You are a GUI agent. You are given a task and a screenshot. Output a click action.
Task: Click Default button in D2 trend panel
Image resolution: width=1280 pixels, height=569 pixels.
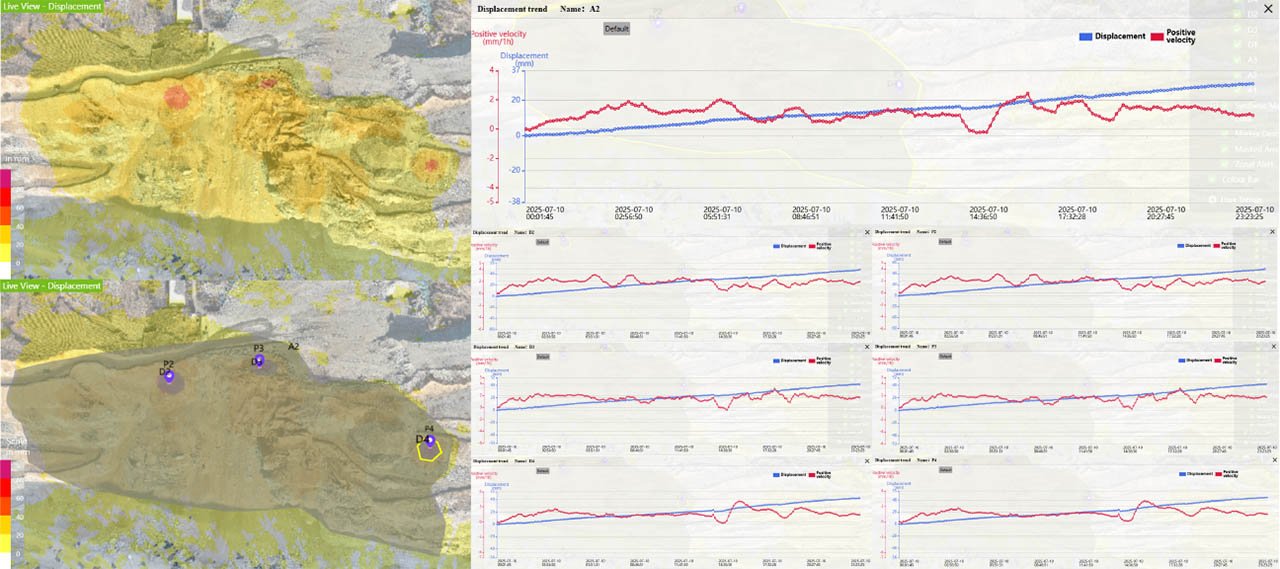pos(543,242)
